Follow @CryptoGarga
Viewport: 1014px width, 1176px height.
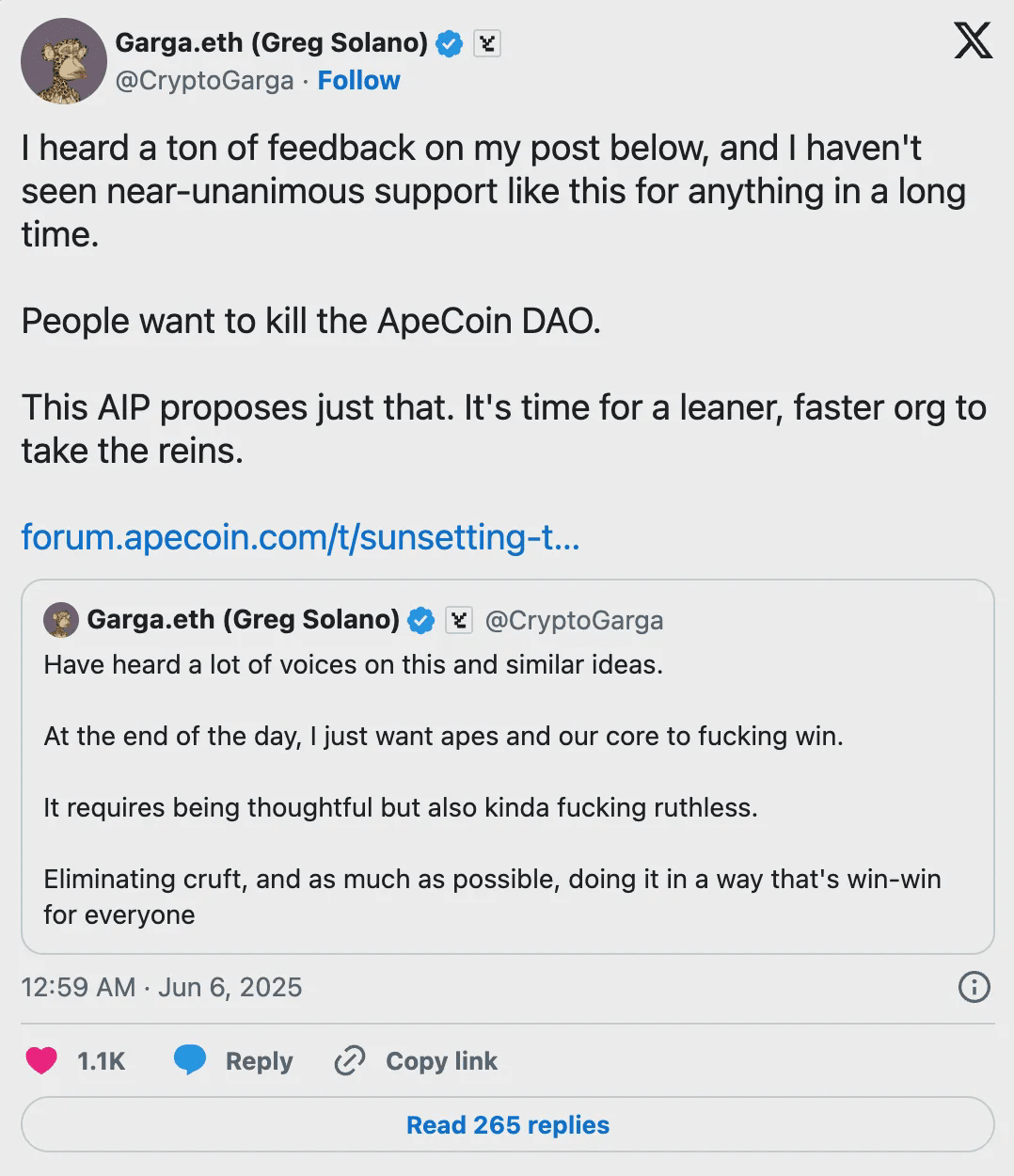point(358,81)
